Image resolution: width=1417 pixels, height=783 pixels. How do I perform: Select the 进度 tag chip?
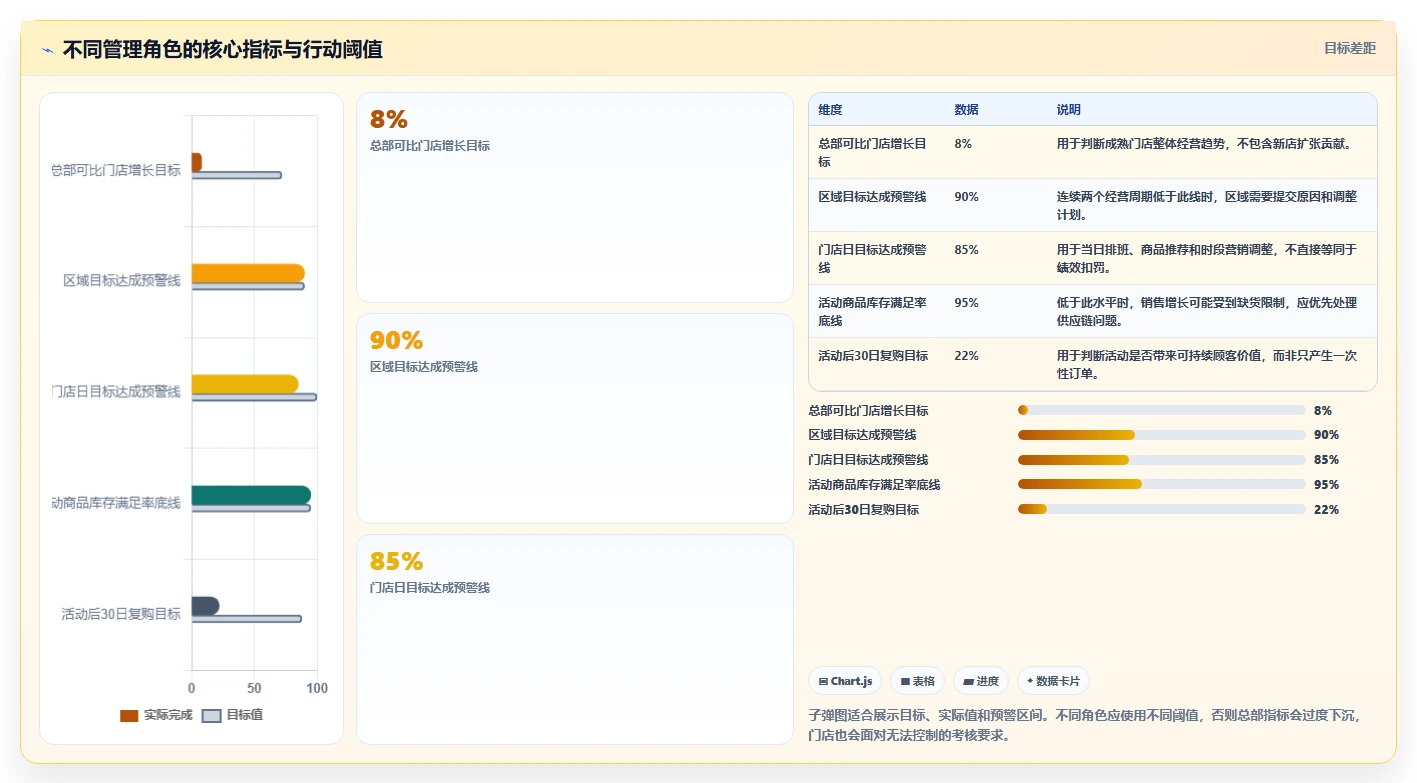point(981,681)
